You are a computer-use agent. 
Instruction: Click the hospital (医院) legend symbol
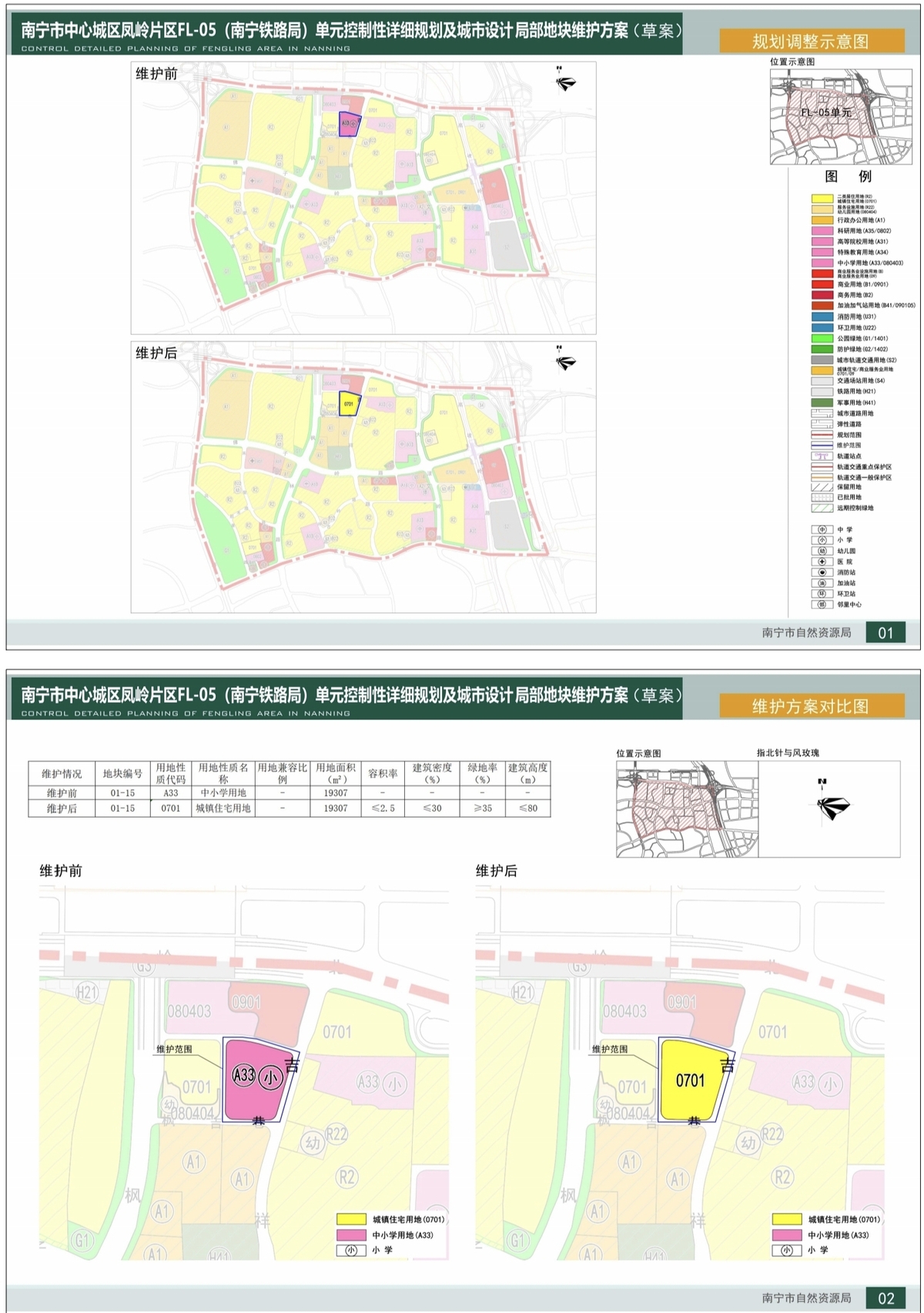click(x=822, y=562)
